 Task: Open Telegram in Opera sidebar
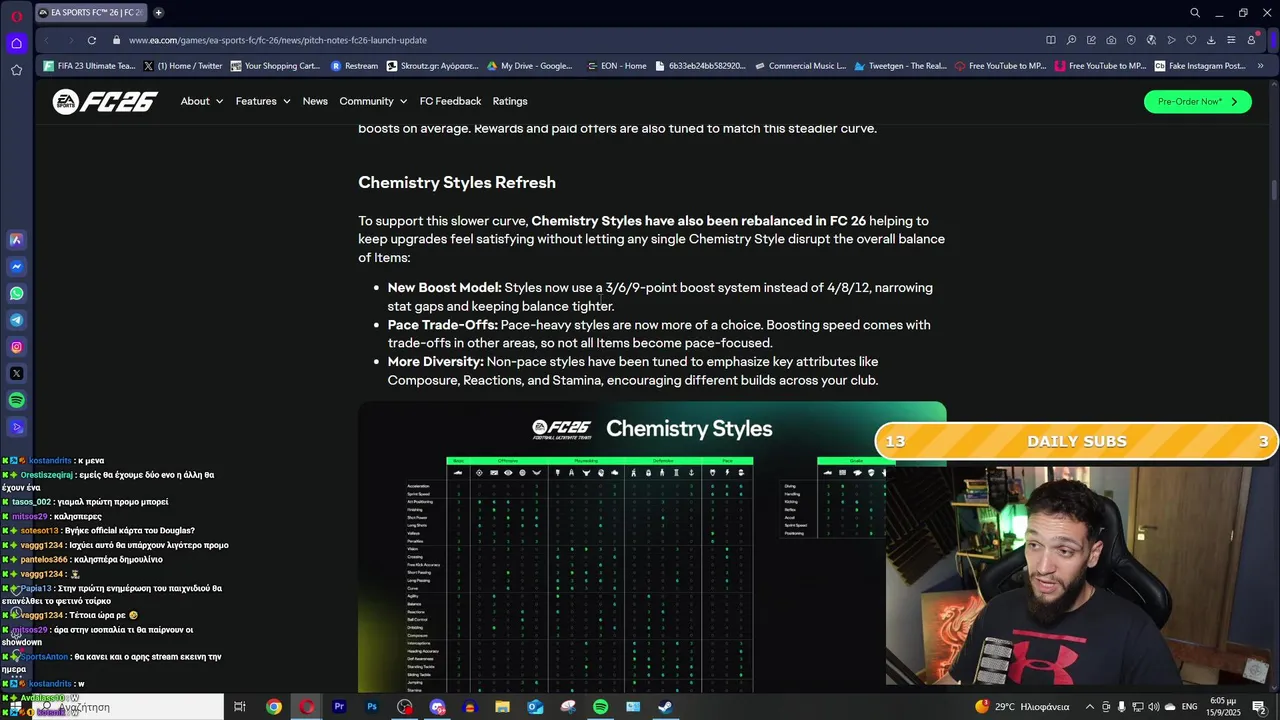16,320
